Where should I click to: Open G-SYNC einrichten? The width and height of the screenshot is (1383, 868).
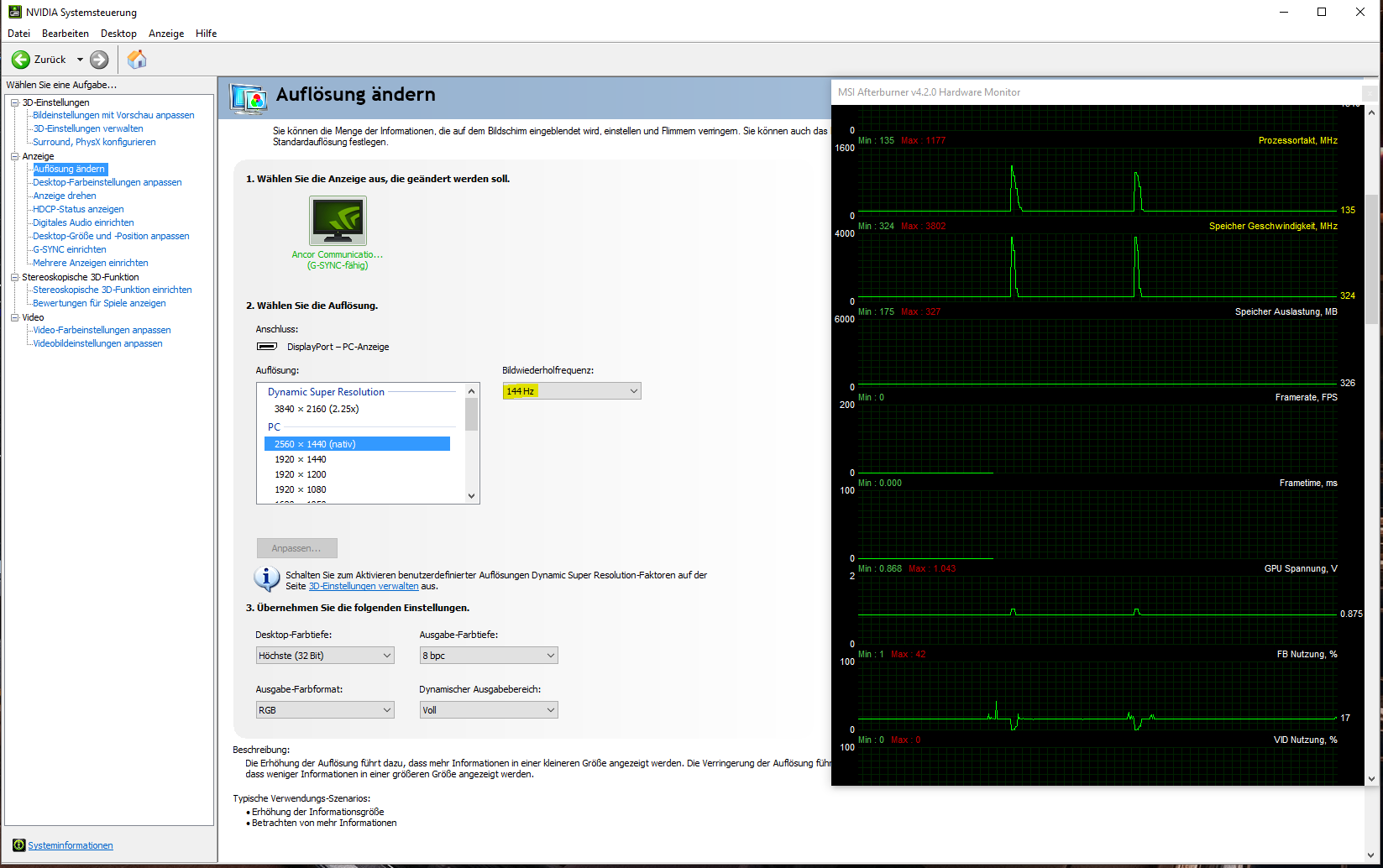click(70, 249)
